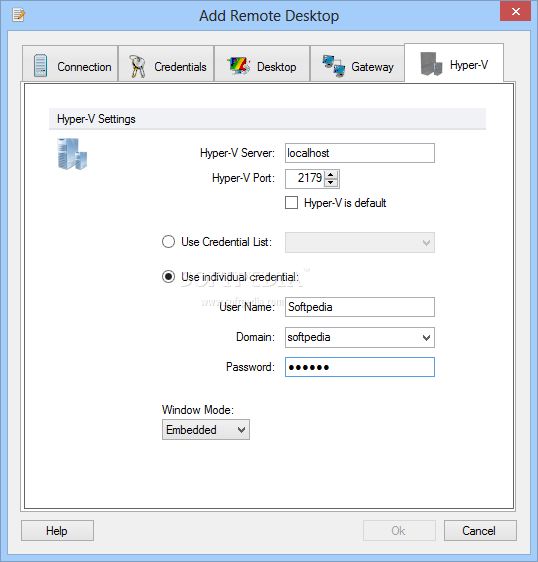Increase the Hyper-V Port value

331,175
